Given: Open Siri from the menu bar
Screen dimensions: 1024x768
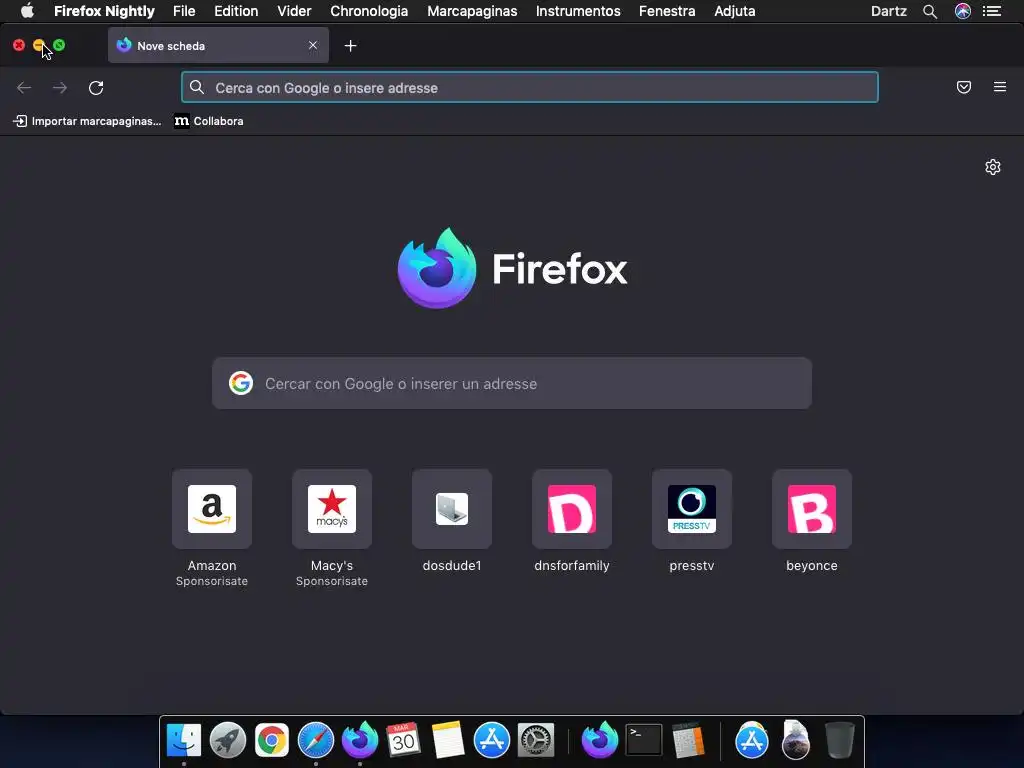Looking at the screenshot, I should pyautogui.click(x=963, y=11).
